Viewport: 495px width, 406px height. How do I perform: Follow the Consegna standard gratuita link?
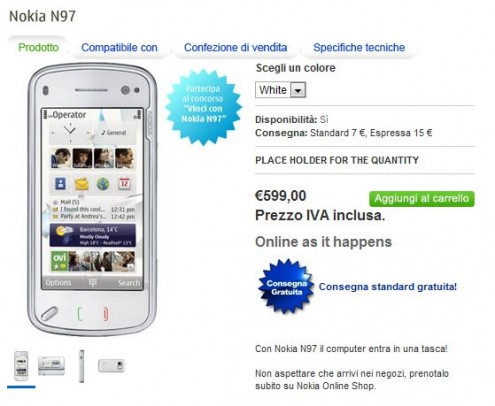pos(388,287)
